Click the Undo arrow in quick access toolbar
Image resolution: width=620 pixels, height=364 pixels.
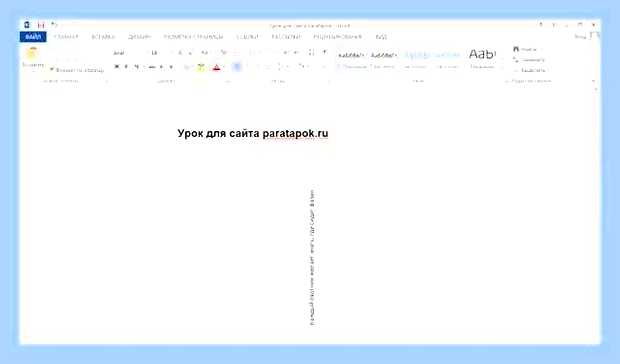(x=54, y=25)
